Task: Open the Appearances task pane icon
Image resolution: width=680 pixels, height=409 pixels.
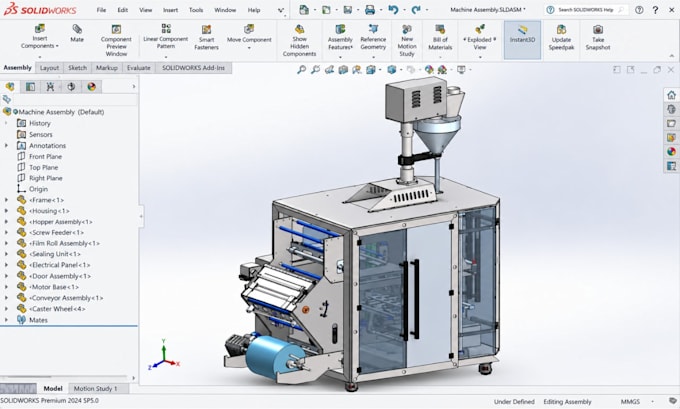Action: 671,152
